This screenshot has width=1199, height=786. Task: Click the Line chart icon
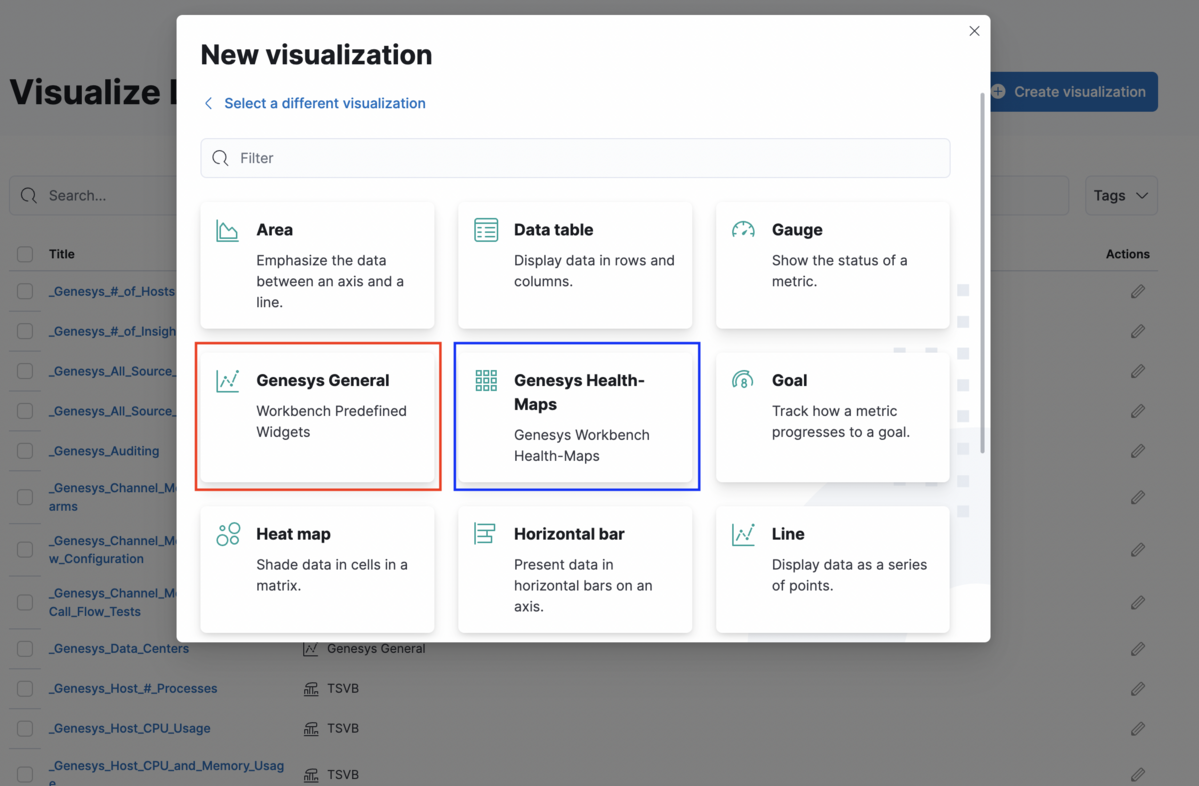pos(743,534)
